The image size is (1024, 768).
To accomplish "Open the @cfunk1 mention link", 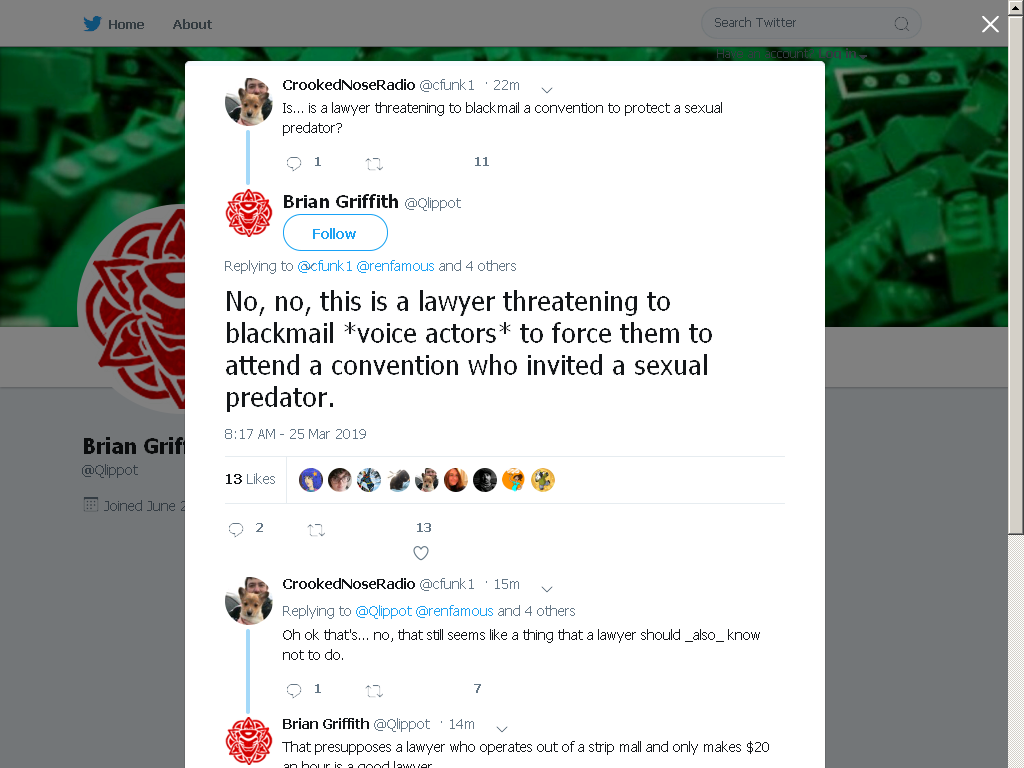I will point(325,266).
